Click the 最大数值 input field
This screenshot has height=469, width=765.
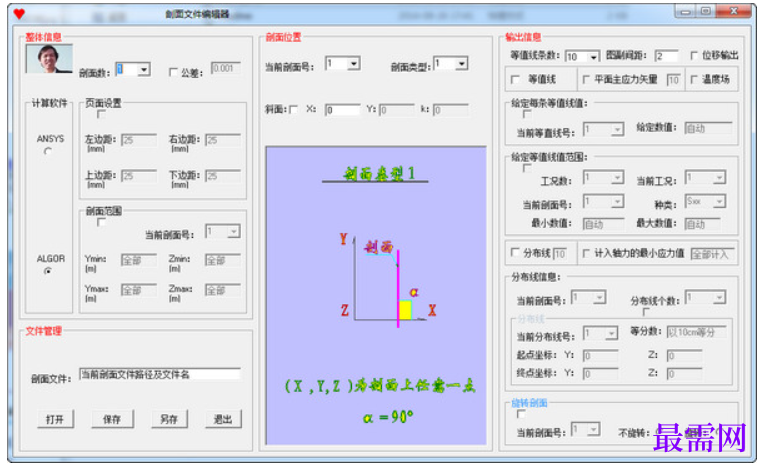pyautogui.click(x=703, y=224)
